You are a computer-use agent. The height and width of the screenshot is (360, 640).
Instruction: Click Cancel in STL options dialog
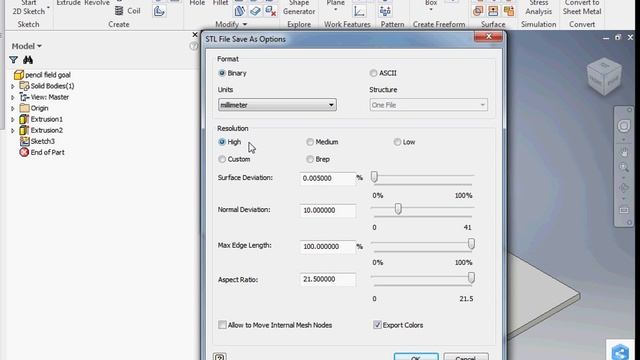pyautogui.click(x=466, y=357)
